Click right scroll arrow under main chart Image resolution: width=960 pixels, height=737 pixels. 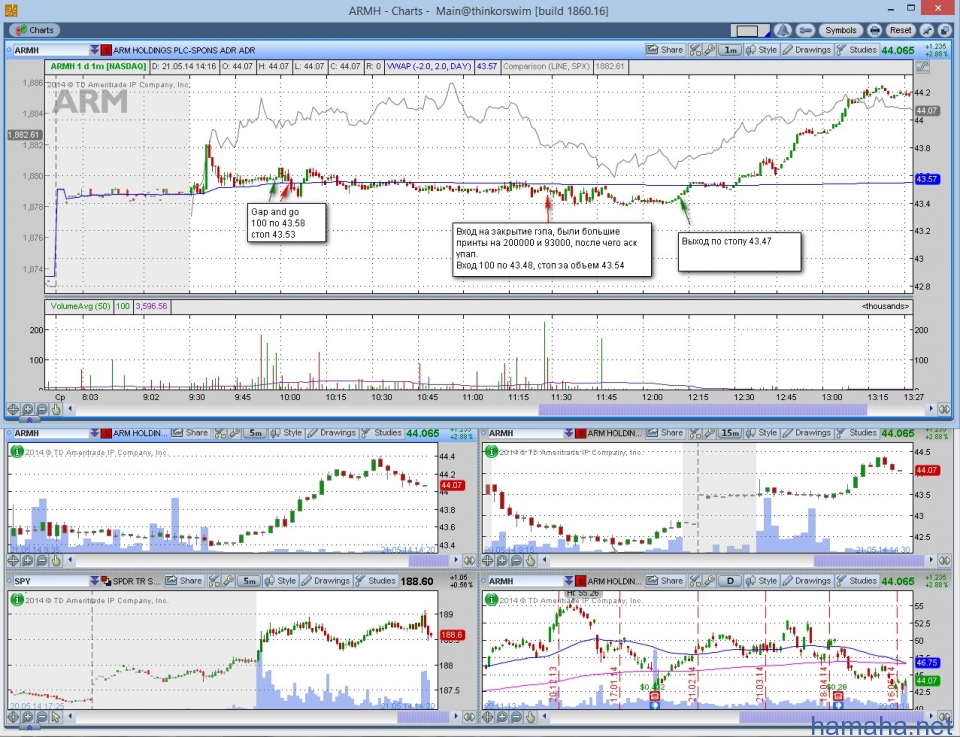(x=931, y=409)
